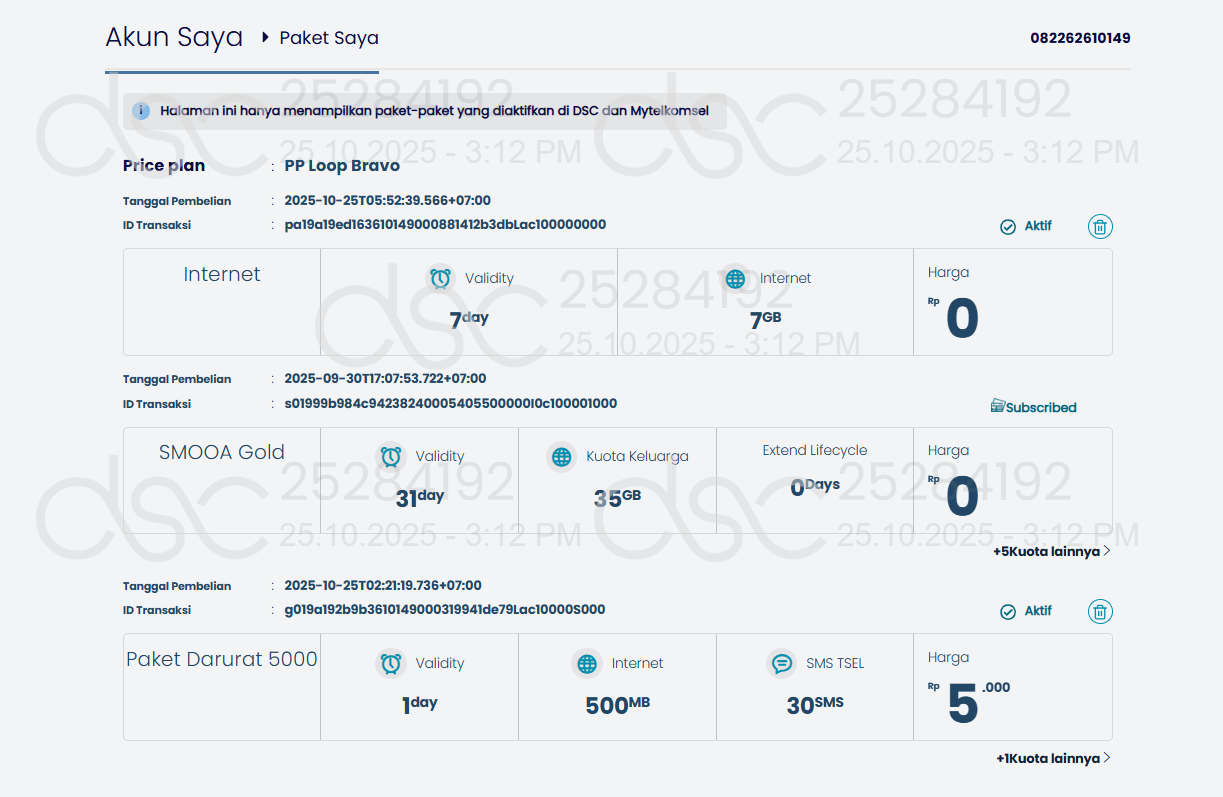This screenshot has width=1223, height=797.
Task: Click the 30SMS value
Action: 815,705
